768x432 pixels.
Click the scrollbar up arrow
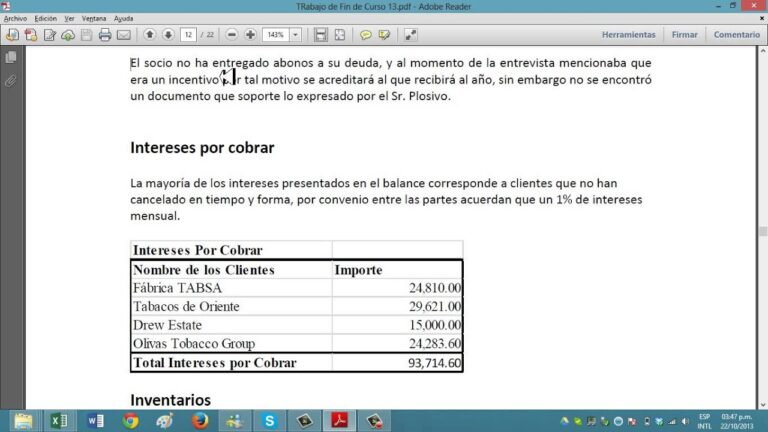pos(763,50)
